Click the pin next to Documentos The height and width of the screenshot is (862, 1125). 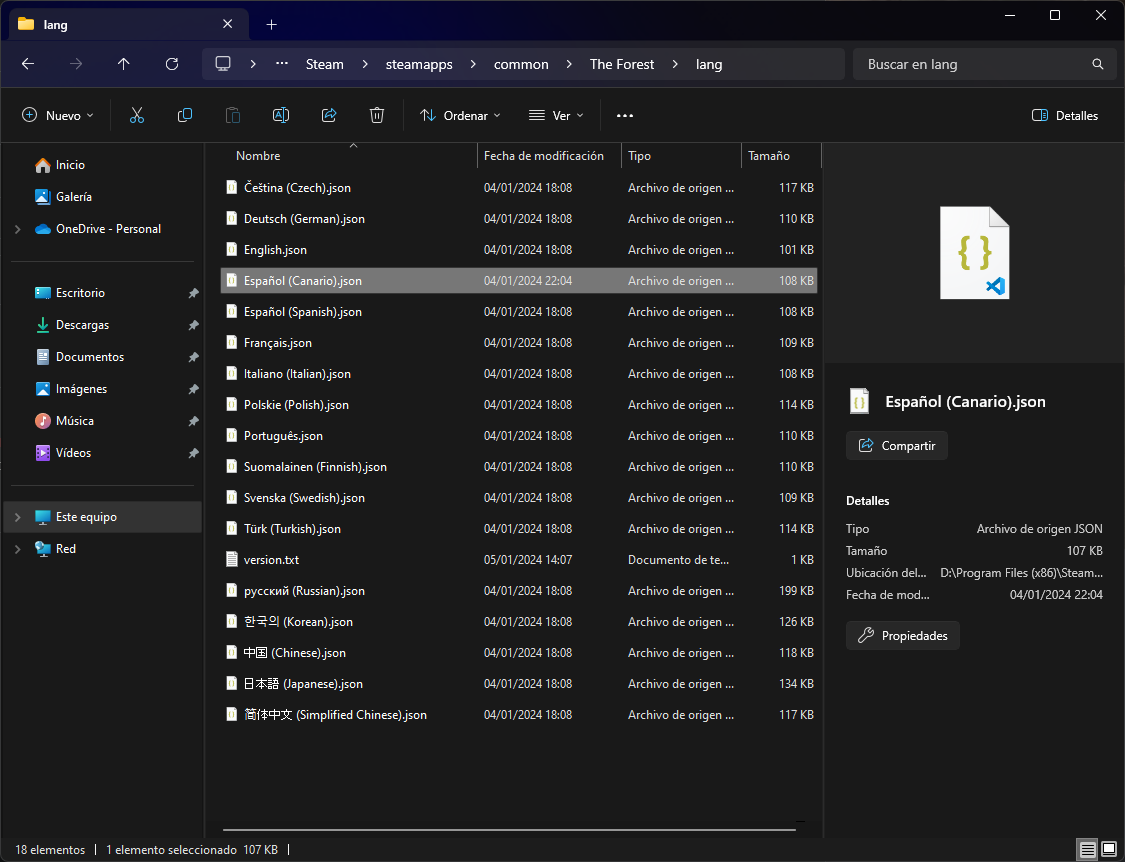click(x=193, y=357)
